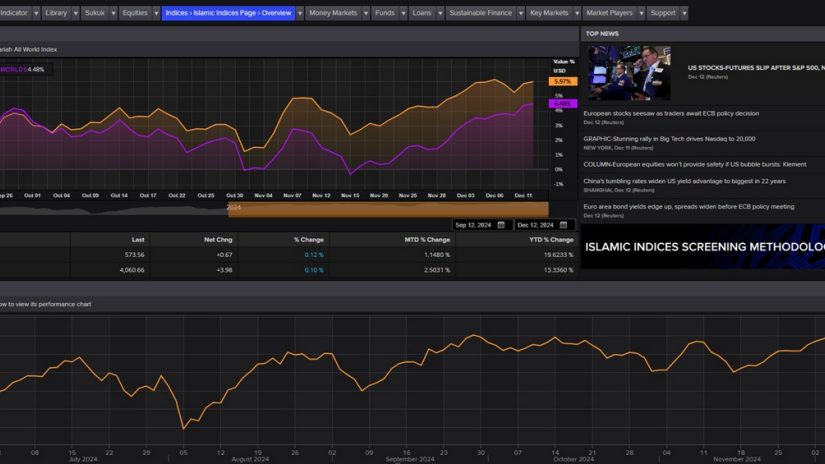Expand the Market Players dropdown arrow
Viewport: 825px width, 464px height.
pos(641,13)
